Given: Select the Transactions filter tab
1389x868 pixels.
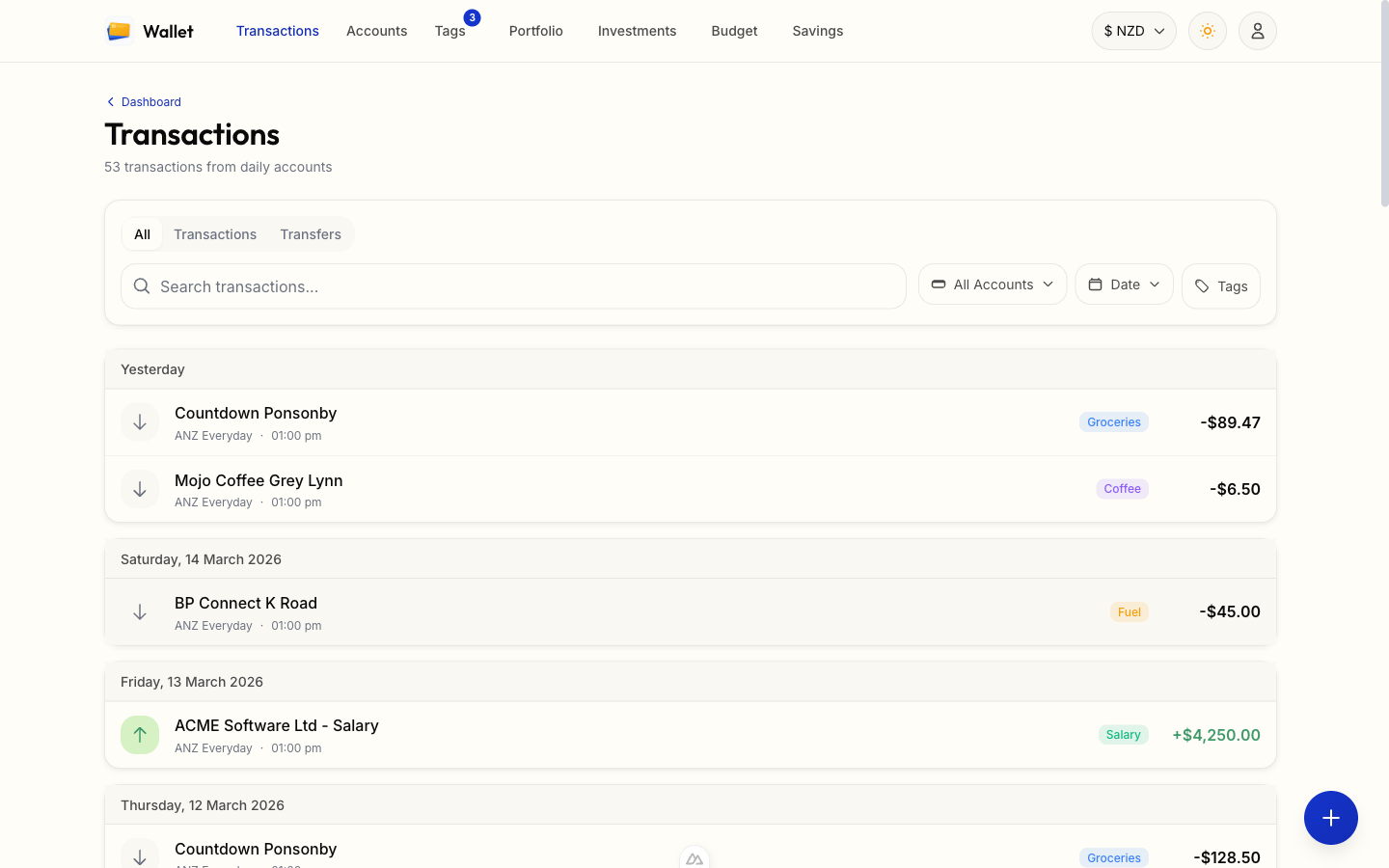Looking at the screenshot, I should (215, 233).
